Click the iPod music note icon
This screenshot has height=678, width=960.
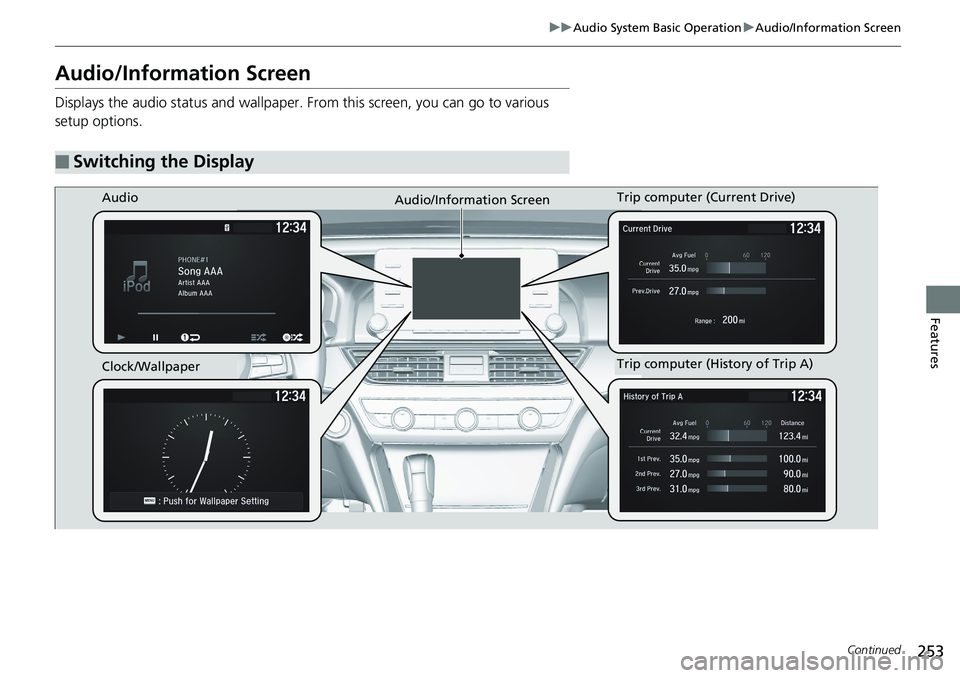pyautogui.click(x=137, y=276)
